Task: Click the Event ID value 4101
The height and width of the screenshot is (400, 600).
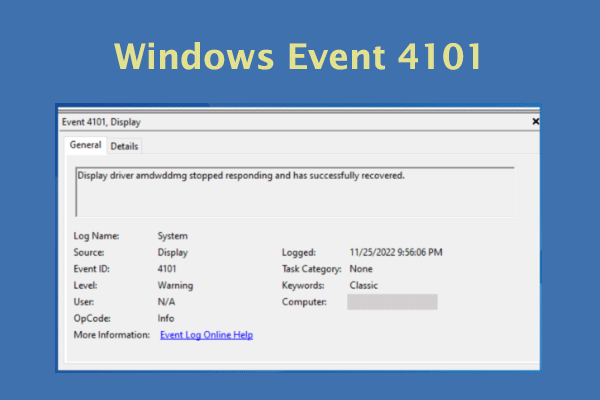Action: (x=169, y=269)
